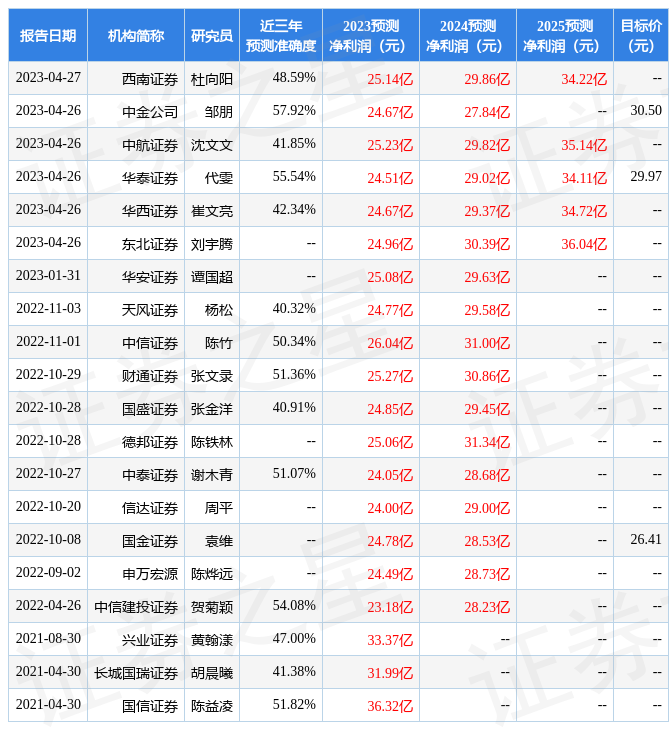669x730 pixels.
Task: Select the date 2021-08-30 cell
Action: tap(48, 638)
